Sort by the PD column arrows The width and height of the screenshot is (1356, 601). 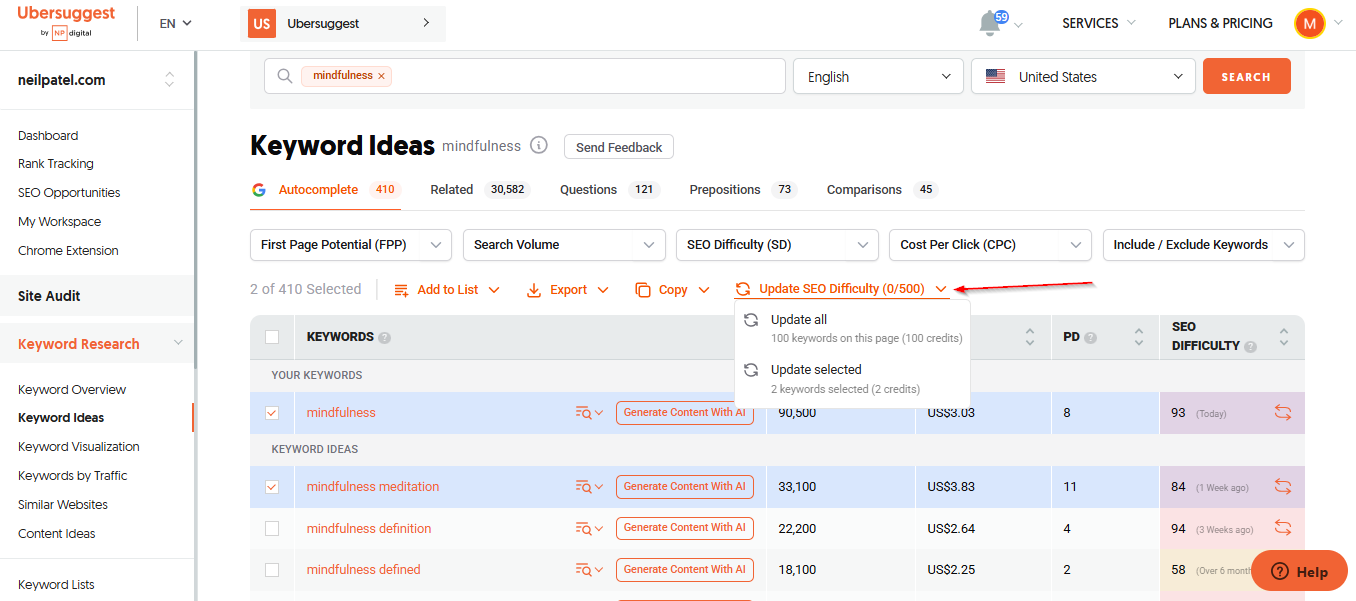coord(1139,337)
